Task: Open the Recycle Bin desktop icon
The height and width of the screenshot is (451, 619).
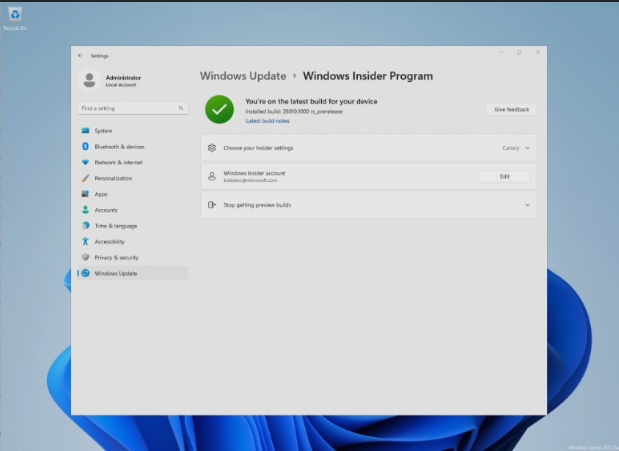Action: coord(15,18)
